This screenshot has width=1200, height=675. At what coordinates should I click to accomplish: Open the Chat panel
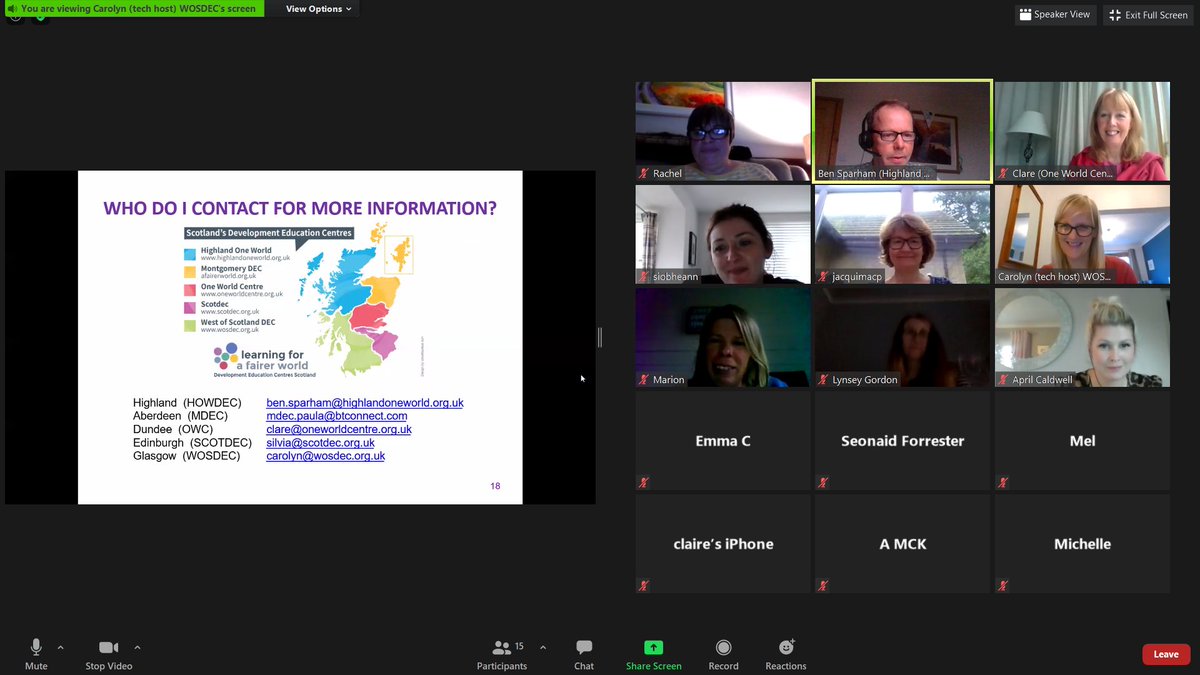point(584,654)
